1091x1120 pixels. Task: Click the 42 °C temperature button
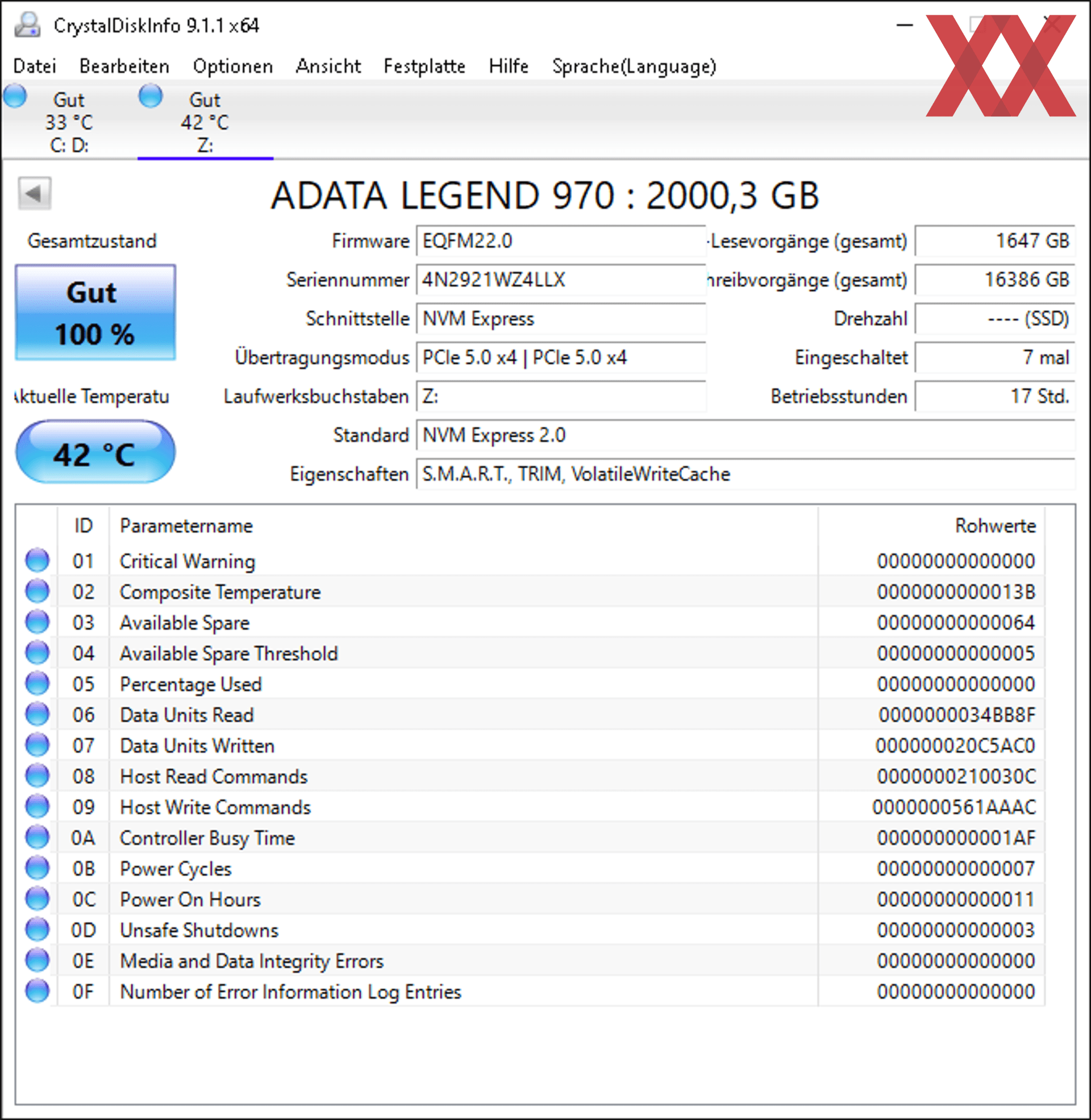point(95,452)
